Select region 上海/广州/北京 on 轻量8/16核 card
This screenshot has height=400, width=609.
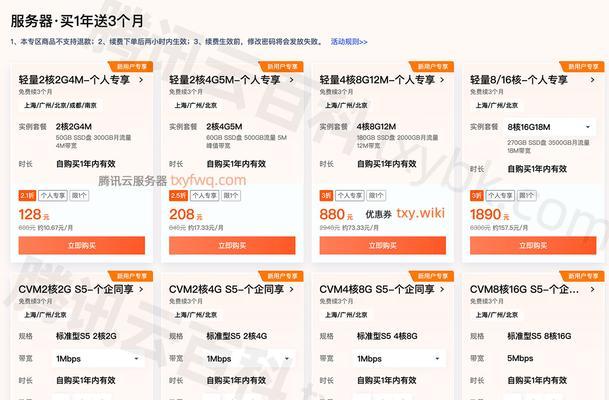(496, 105)
